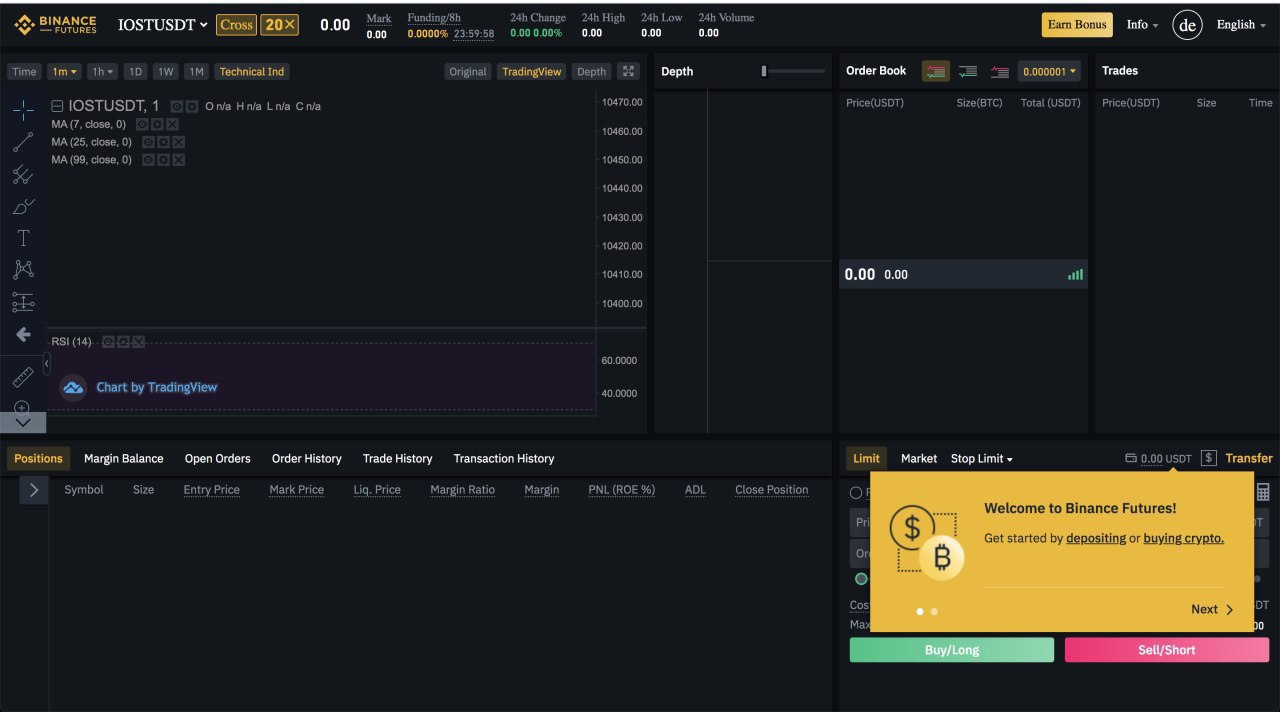The width and height of the screenshot is (1280, 712).
Task: Open the 'de' user avatar menu
Action: 1187,25
